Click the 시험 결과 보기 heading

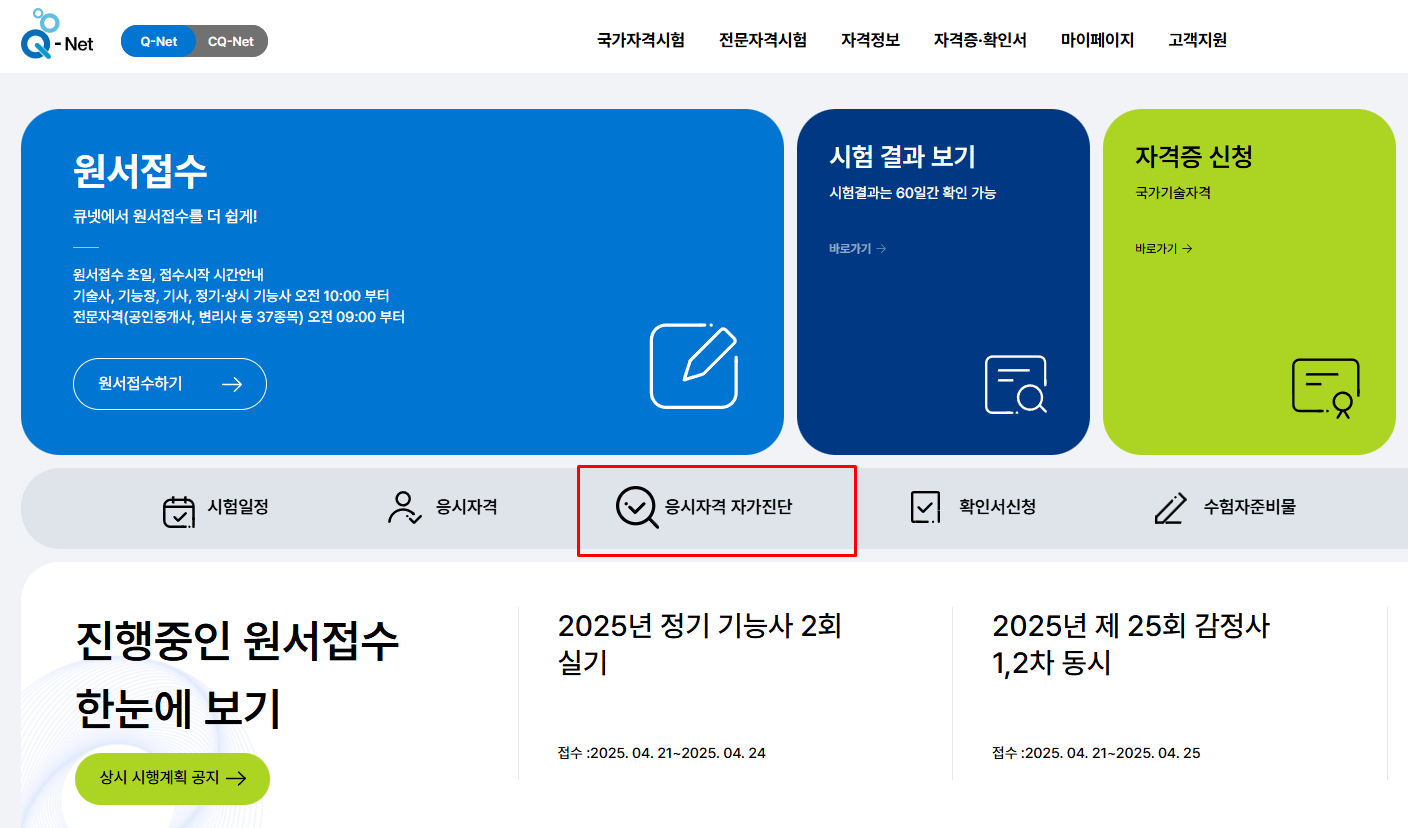[902, 157]
